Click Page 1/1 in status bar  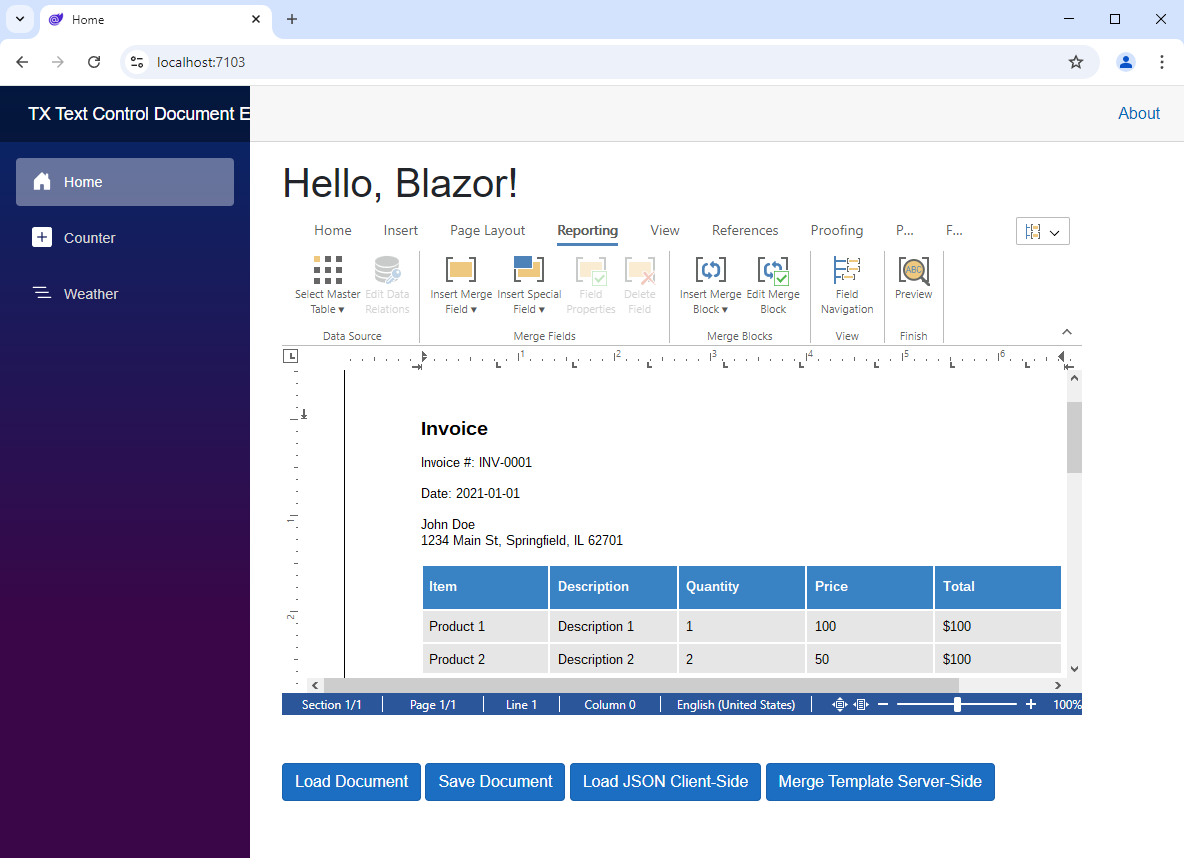tap(433, 705)
